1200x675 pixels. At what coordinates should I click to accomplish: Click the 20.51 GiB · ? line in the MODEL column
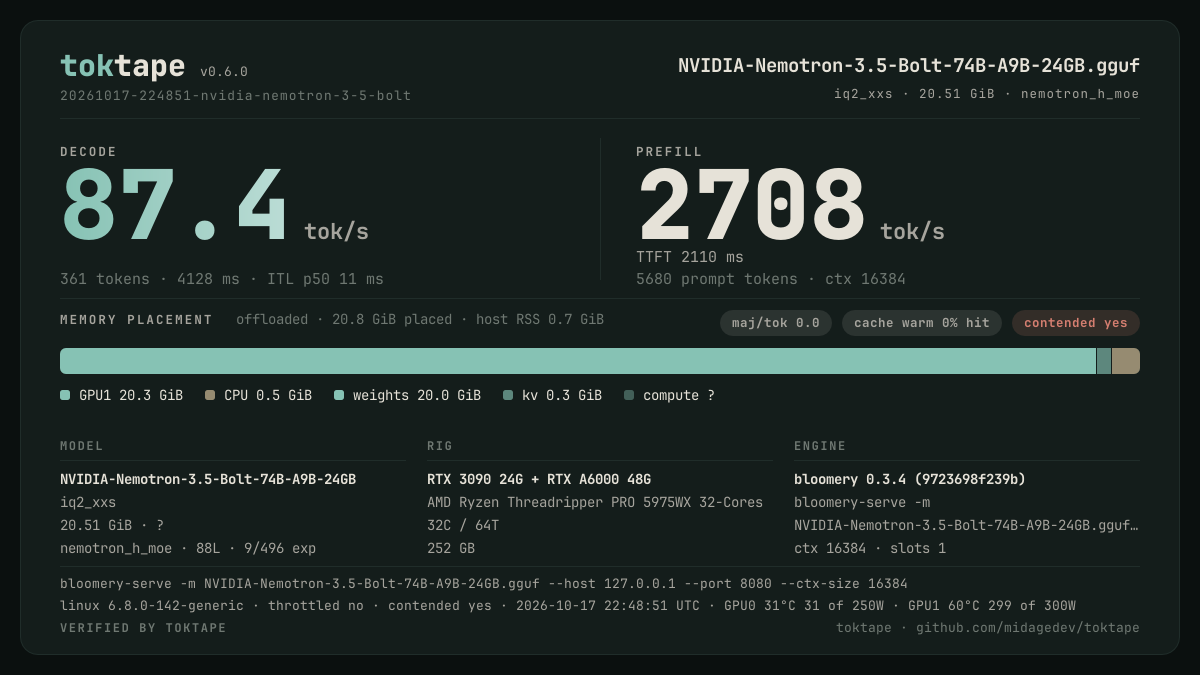click(112, 525)
